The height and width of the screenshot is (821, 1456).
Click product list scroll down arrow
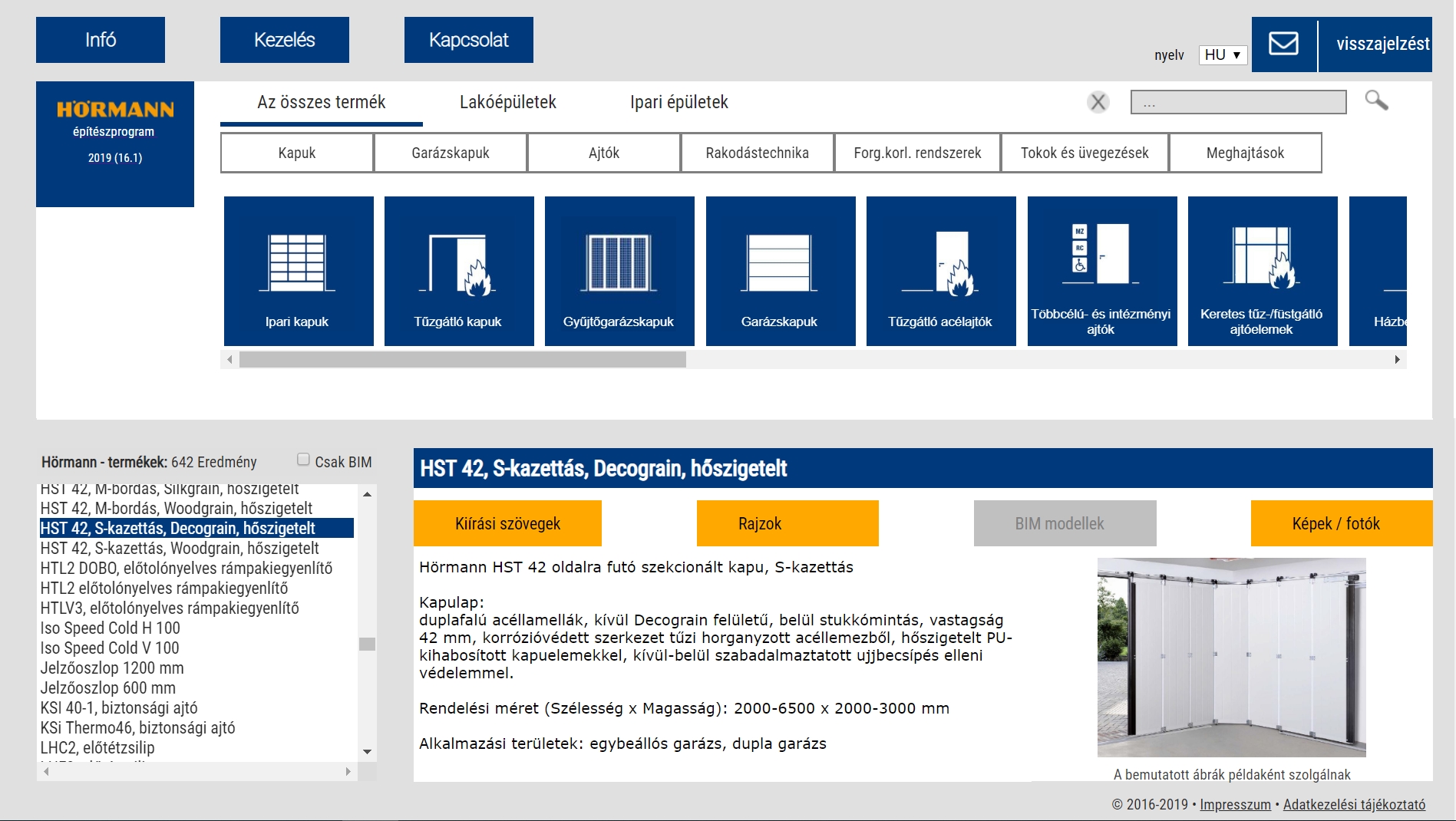click(x=367, y=752)
